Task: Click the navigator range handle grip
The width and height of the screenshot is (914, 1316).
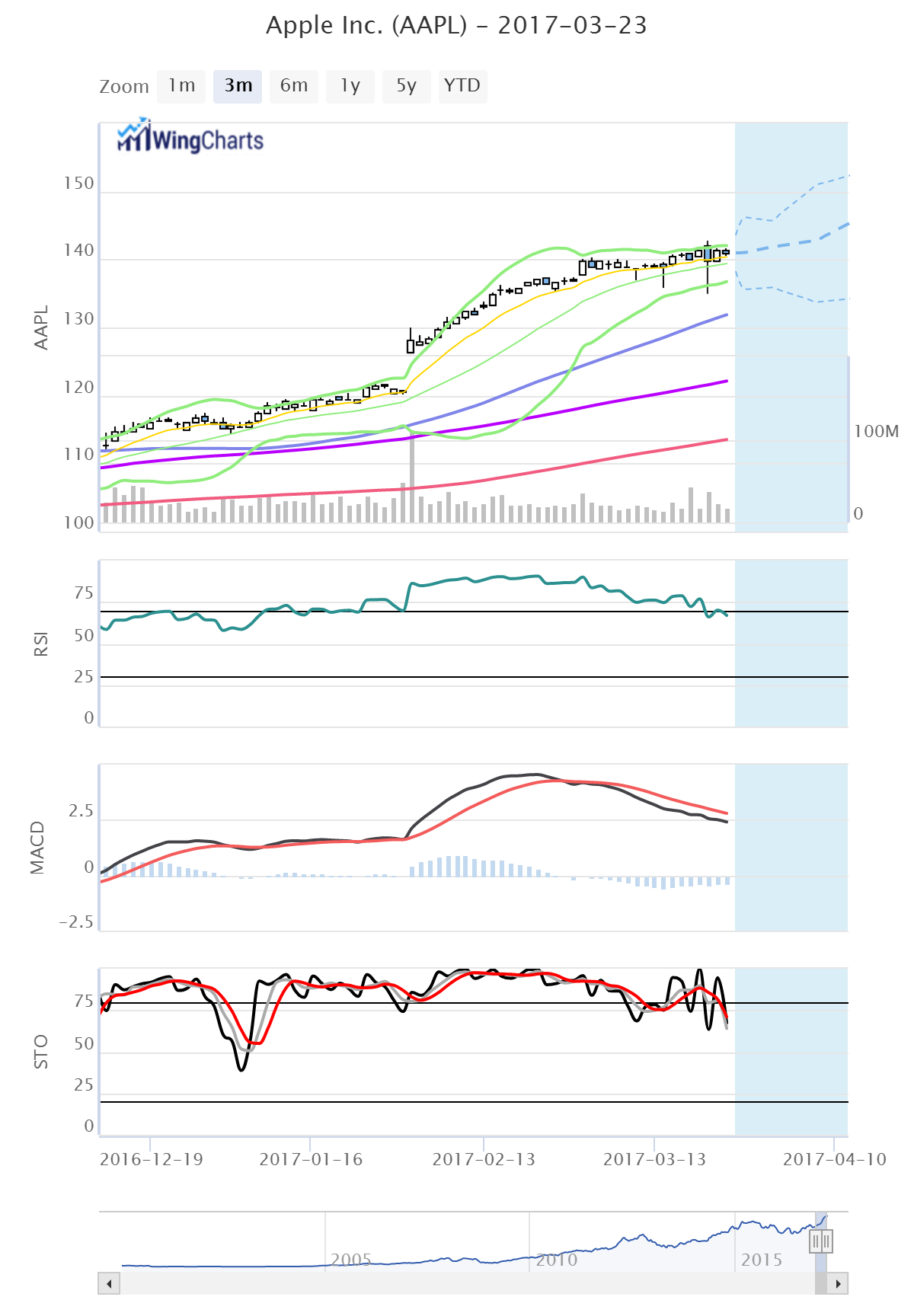Action: 821,1242
